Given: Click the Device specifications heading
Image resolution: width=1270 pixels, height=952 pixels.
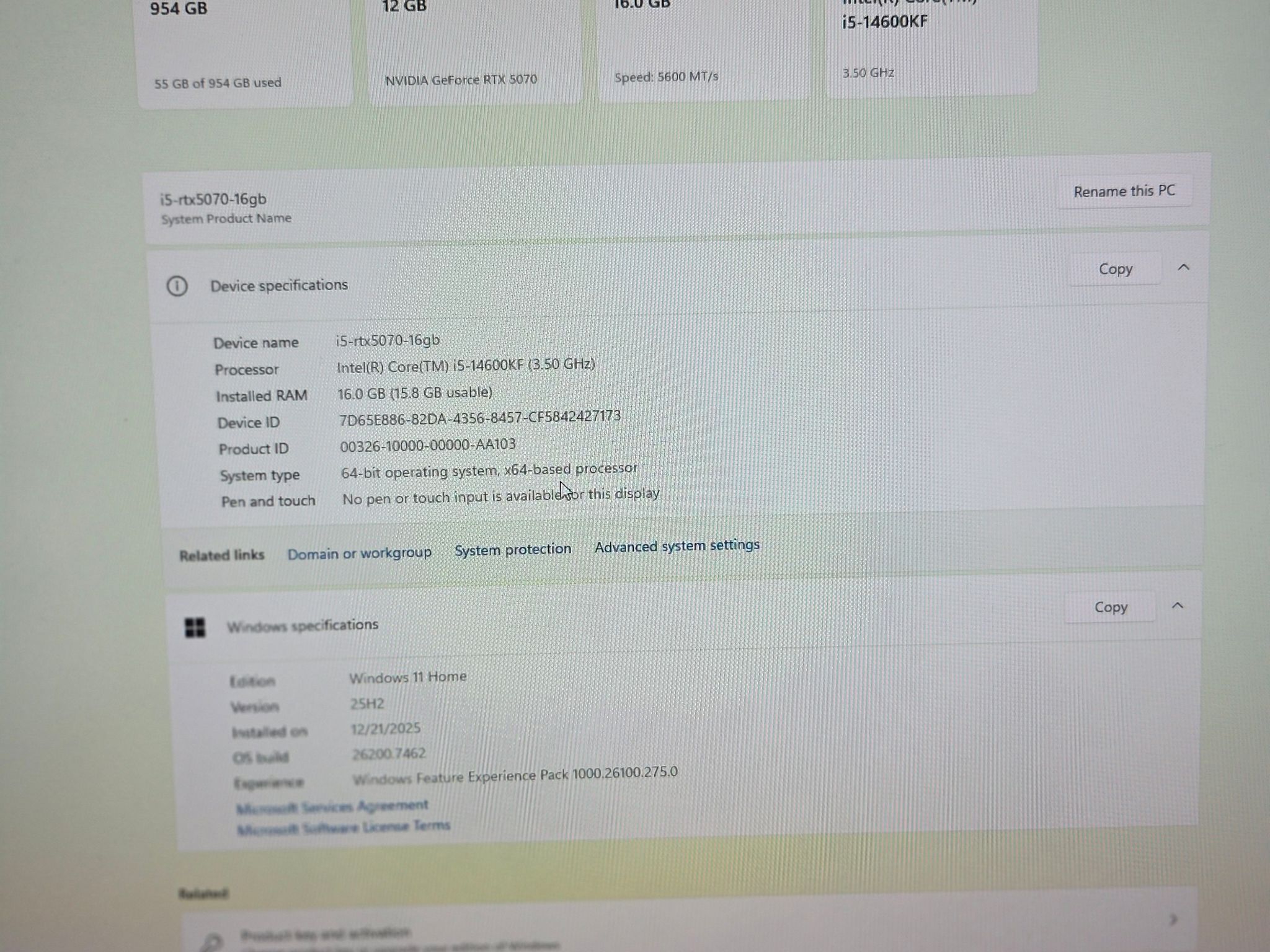Looking at the screenshot, I should pos(279,286).
